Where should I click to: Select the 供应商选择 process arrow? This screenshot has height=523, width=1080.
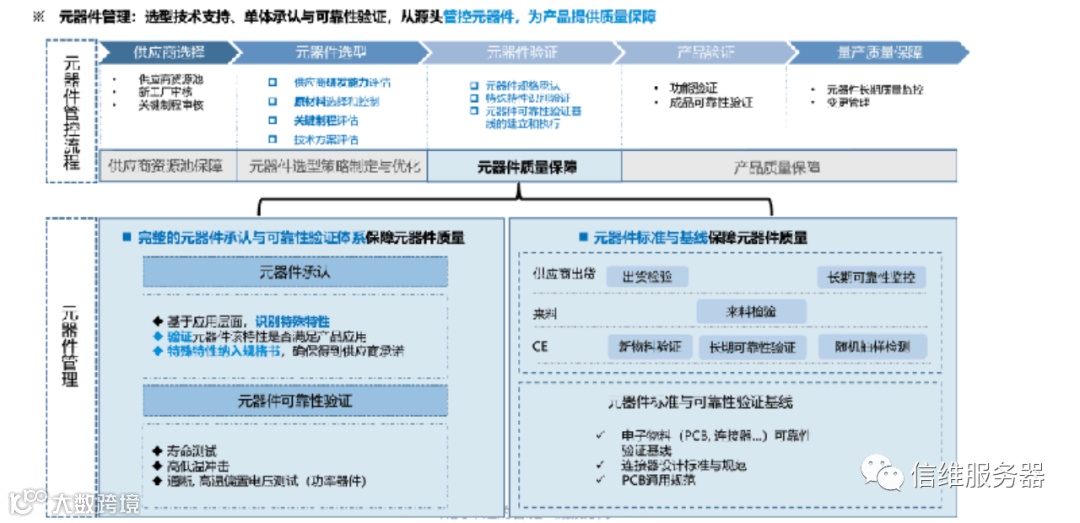point(169,52)
